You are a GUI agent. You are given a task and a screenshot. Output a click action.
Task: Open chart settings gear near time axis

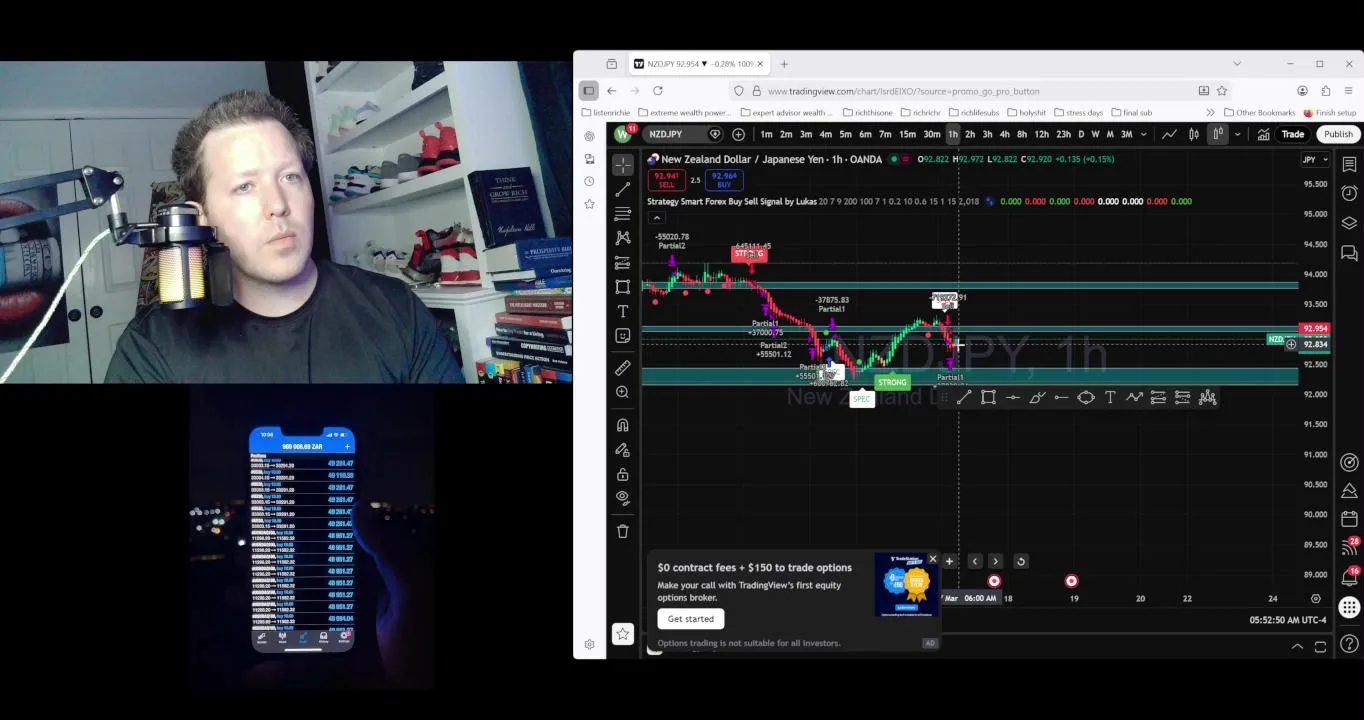tap(1316, 598)
